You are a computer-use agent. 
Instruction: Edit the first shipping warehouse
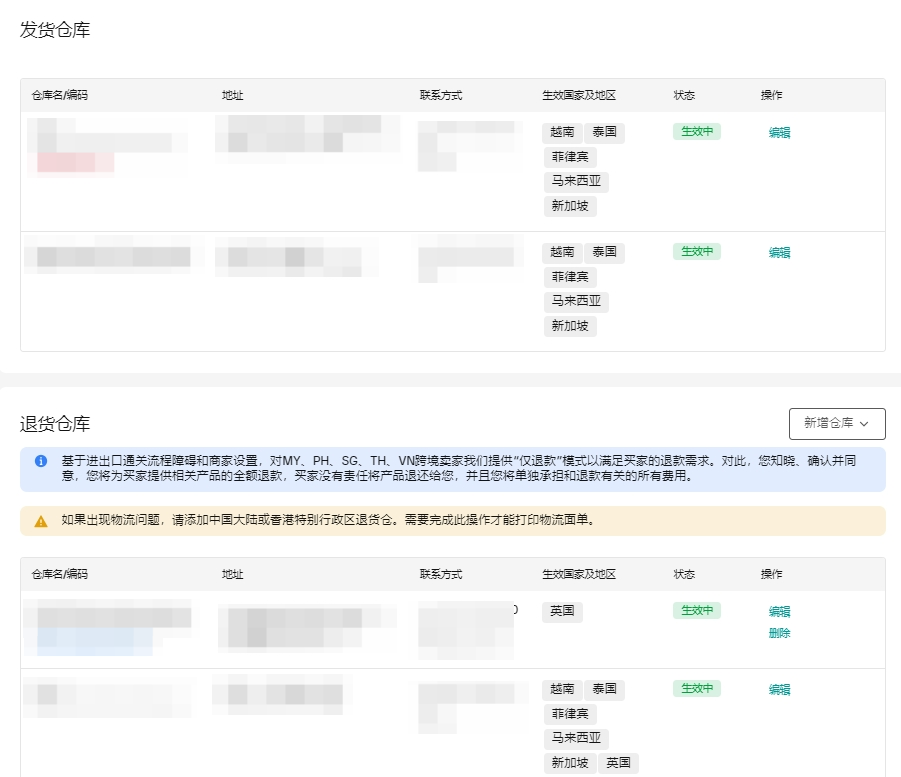click(x=779, y=132)
